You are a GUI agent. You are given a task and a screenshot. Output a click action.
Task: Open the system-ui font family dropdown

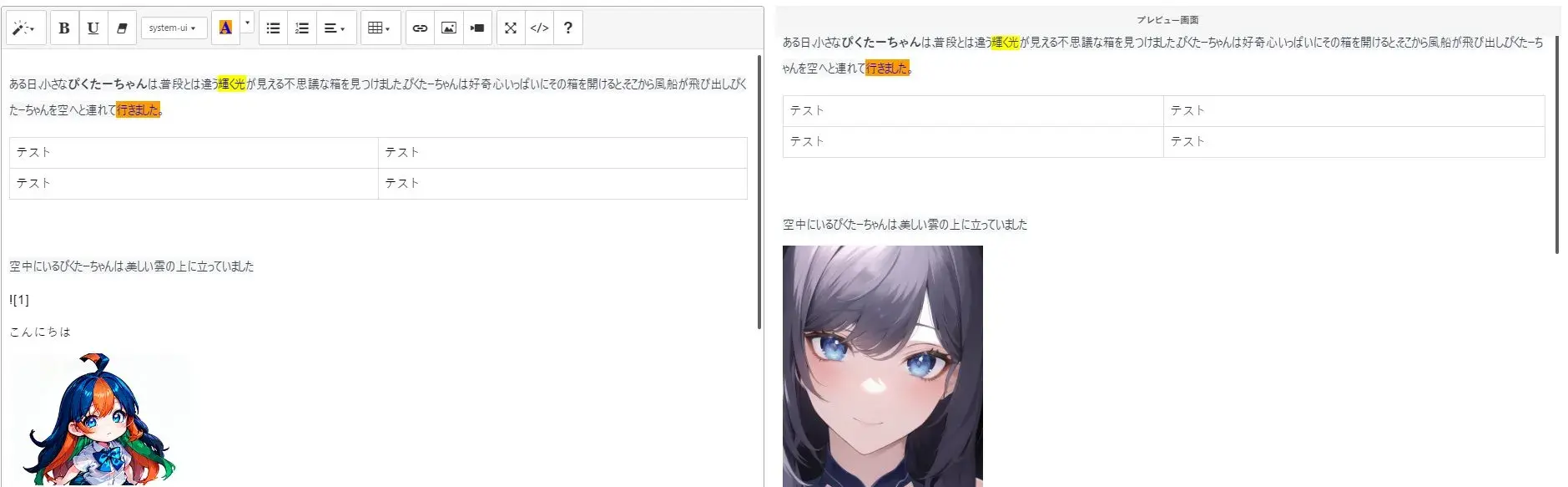point(173,28)
